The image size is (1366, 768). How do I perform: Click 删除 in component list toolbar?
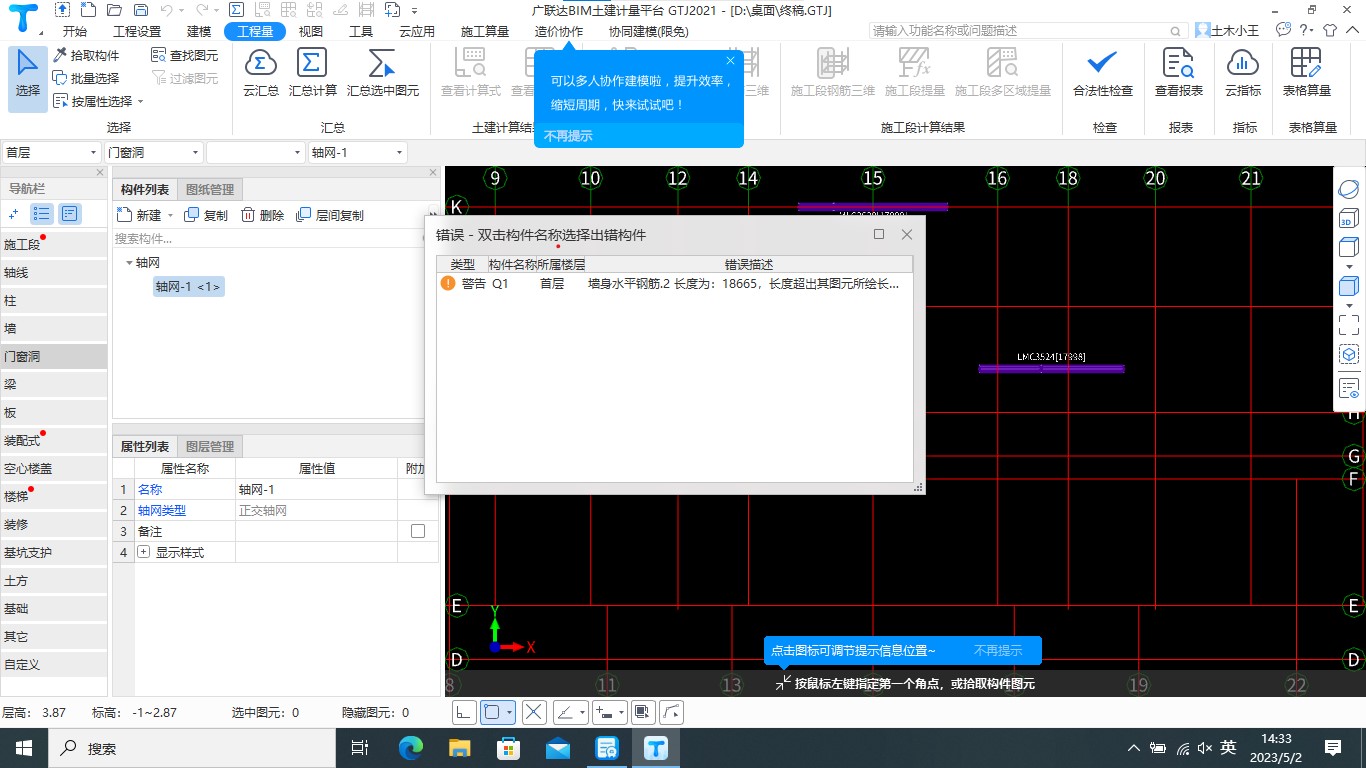(262, 215)
